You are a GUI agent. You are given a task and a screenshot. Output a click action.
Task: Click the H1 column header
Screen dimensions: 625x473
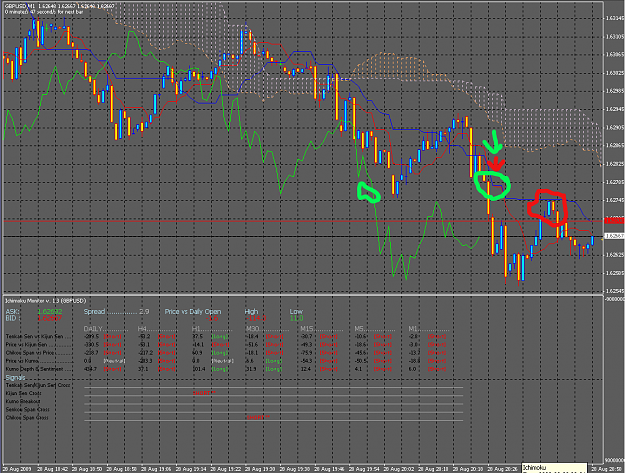(196, 329)
